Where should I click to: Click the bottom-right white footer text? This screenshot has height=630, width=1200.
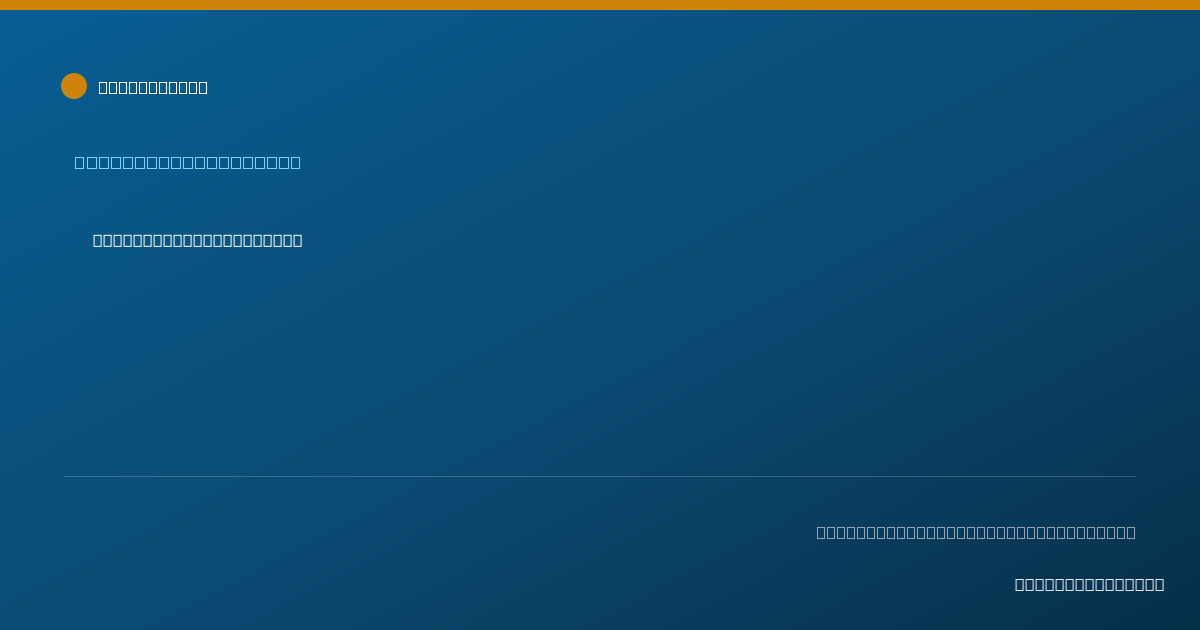tap(1089, 584)
